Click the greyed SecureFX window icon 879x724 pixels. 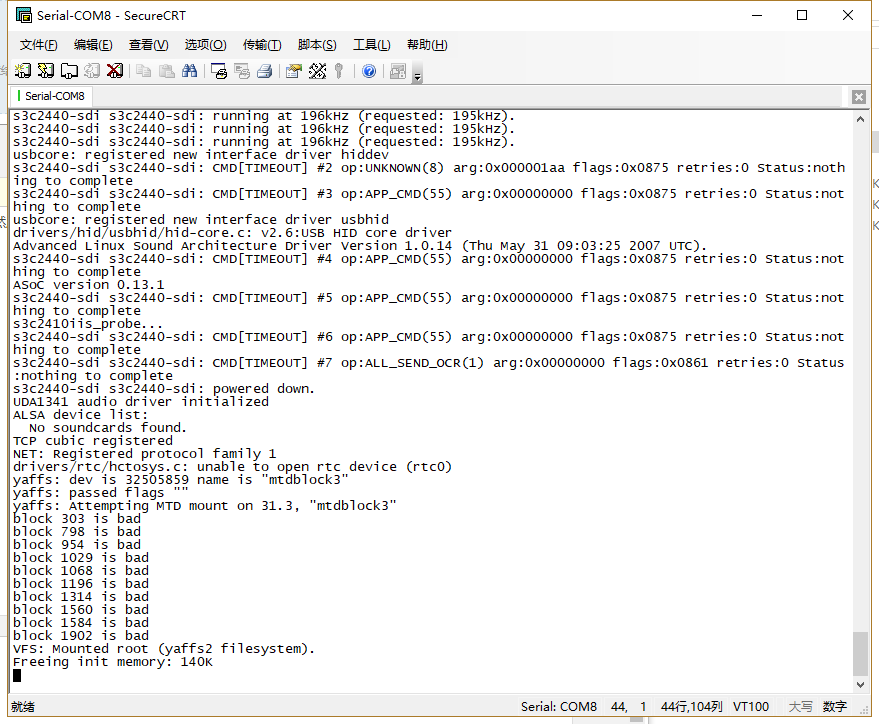tap(398, 71)
